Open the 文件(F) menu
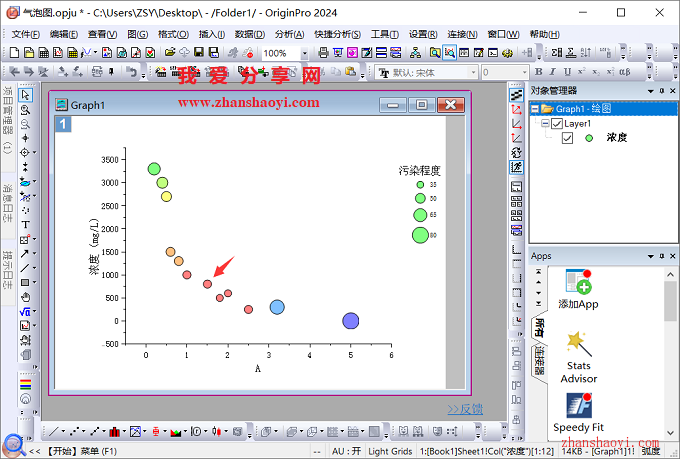Image resolution: width=680 pixels, height=459 pixels. (x=25, y=34)
